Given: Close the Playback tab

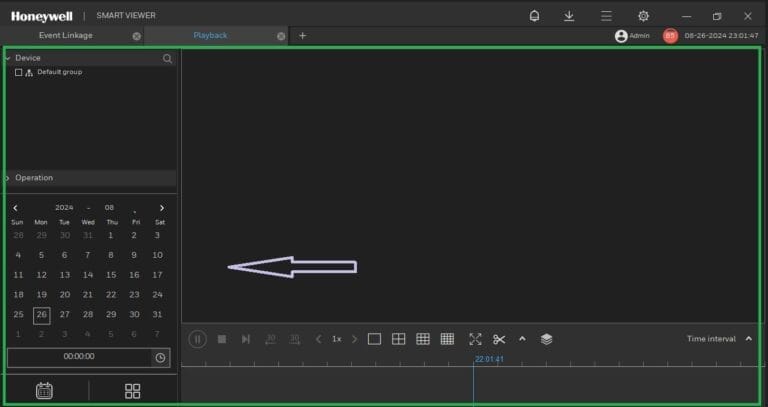Looking at the screenshot, I should coord(281,36).
